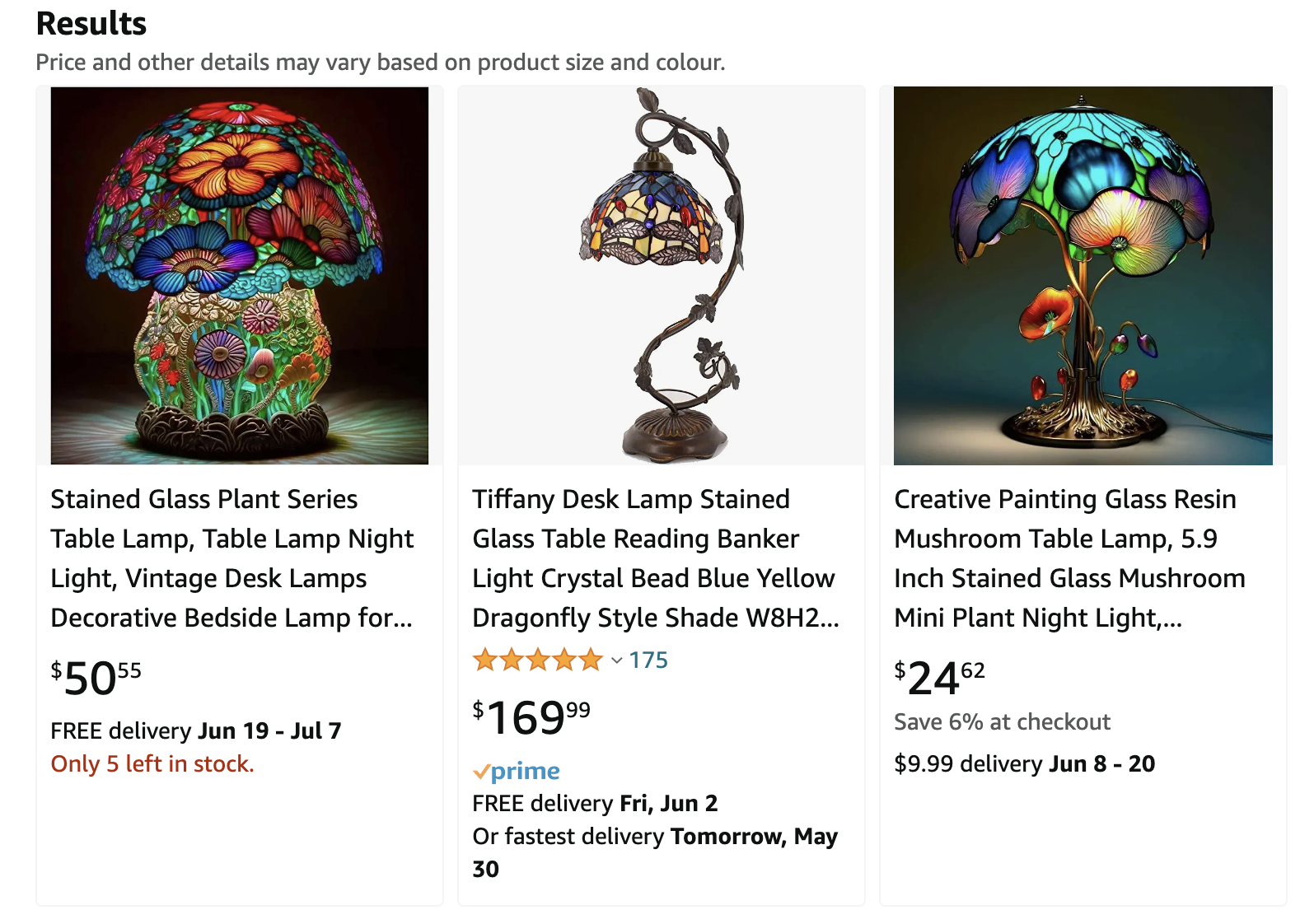Screen dimensions: 1300x924
Task: Expand the star rating chevron on Tiffany lamp
Action: click(x=616, y=660)
